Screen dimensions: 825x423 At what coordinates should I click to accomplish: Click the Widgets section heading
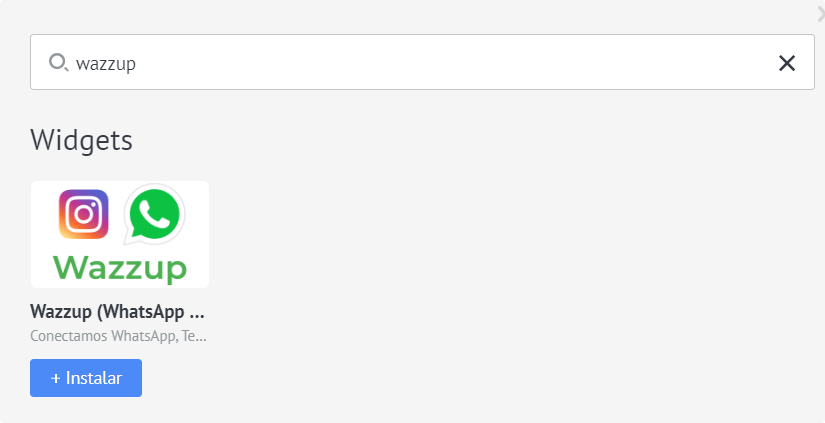tap(82, 140)
